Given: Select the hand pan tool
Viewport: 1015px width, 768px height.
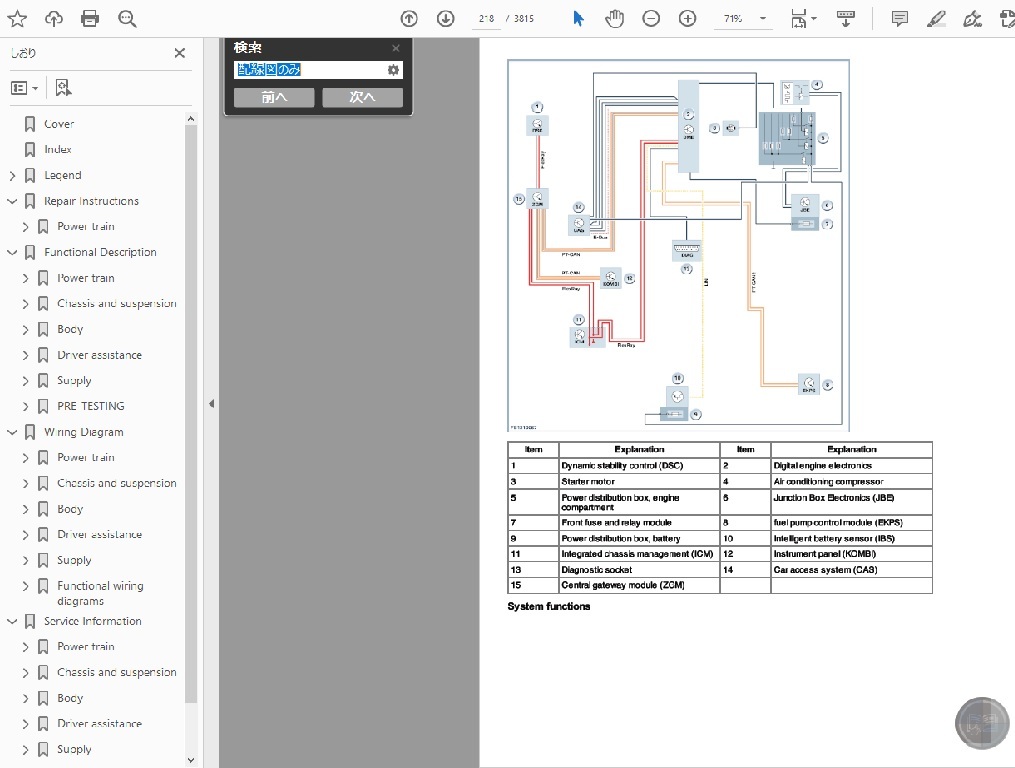Looking at the screenshot, I should (x=614, y=19).
